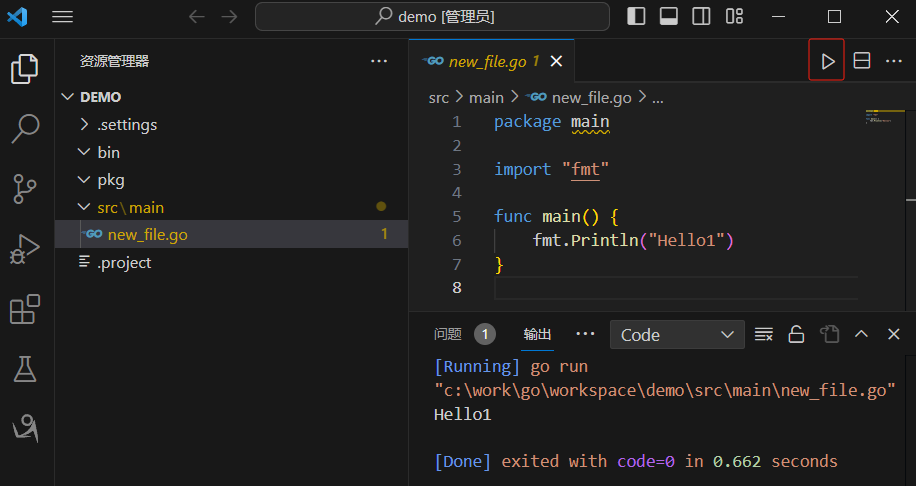Split the editor to the right
Screen dimensions: 916x486
pos(862,61)
